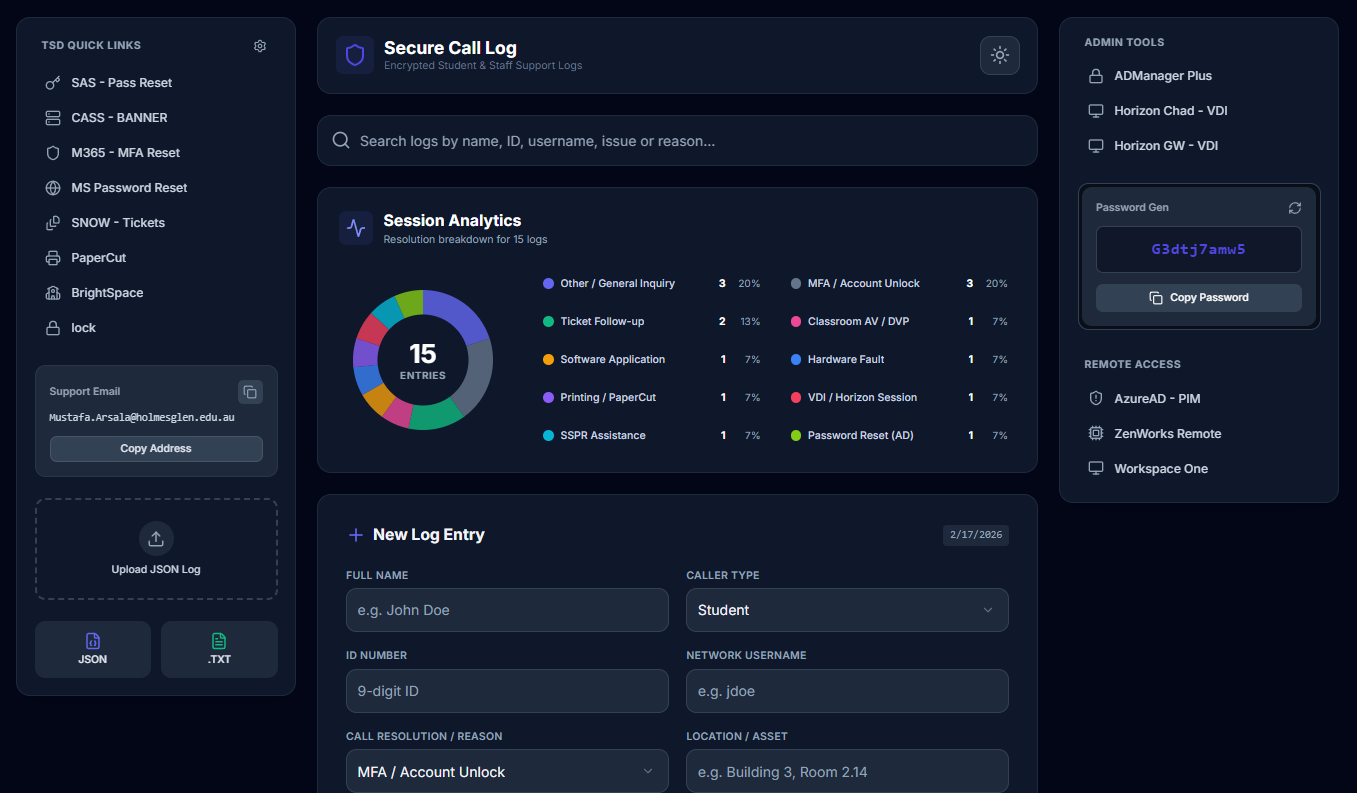Toggle light mode with the sun button
1357x793 pixels.
tap(999, 55)
